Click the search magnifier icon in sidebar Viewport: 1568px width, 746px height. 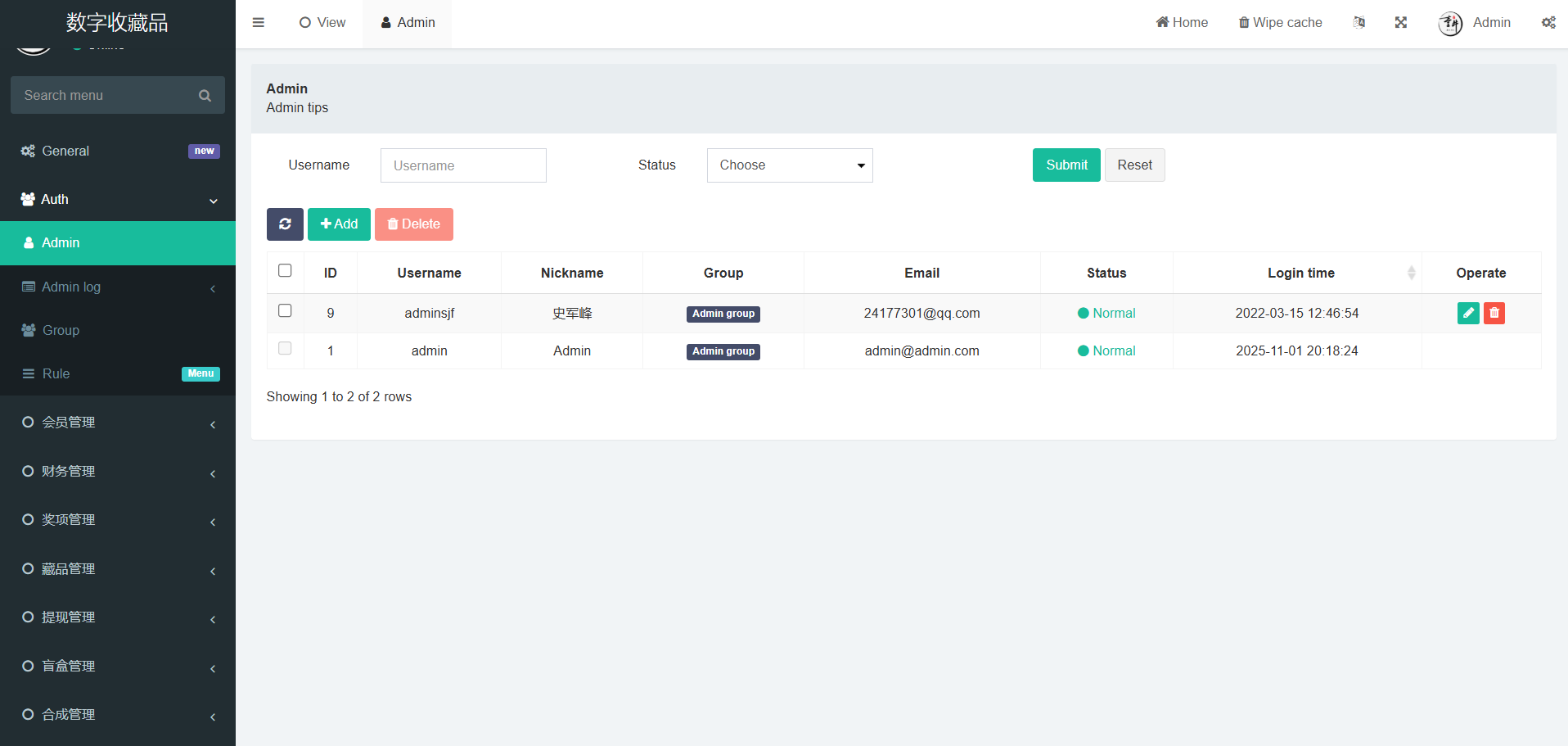point(205,96)
